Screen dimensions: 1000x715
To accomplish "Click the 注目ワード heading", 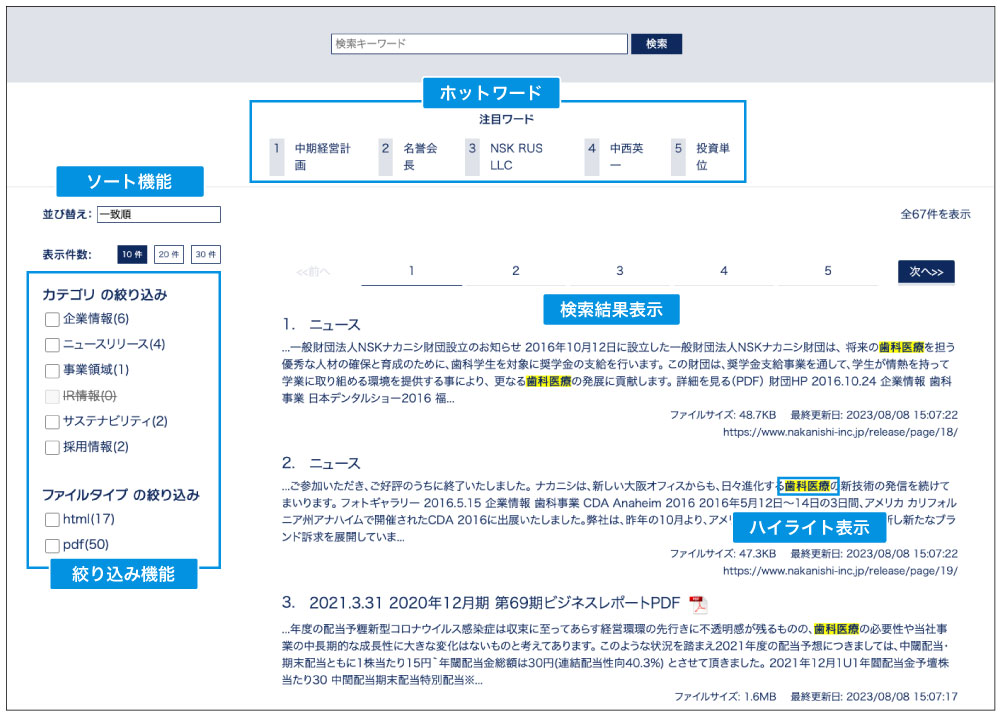I will point(506,119).
